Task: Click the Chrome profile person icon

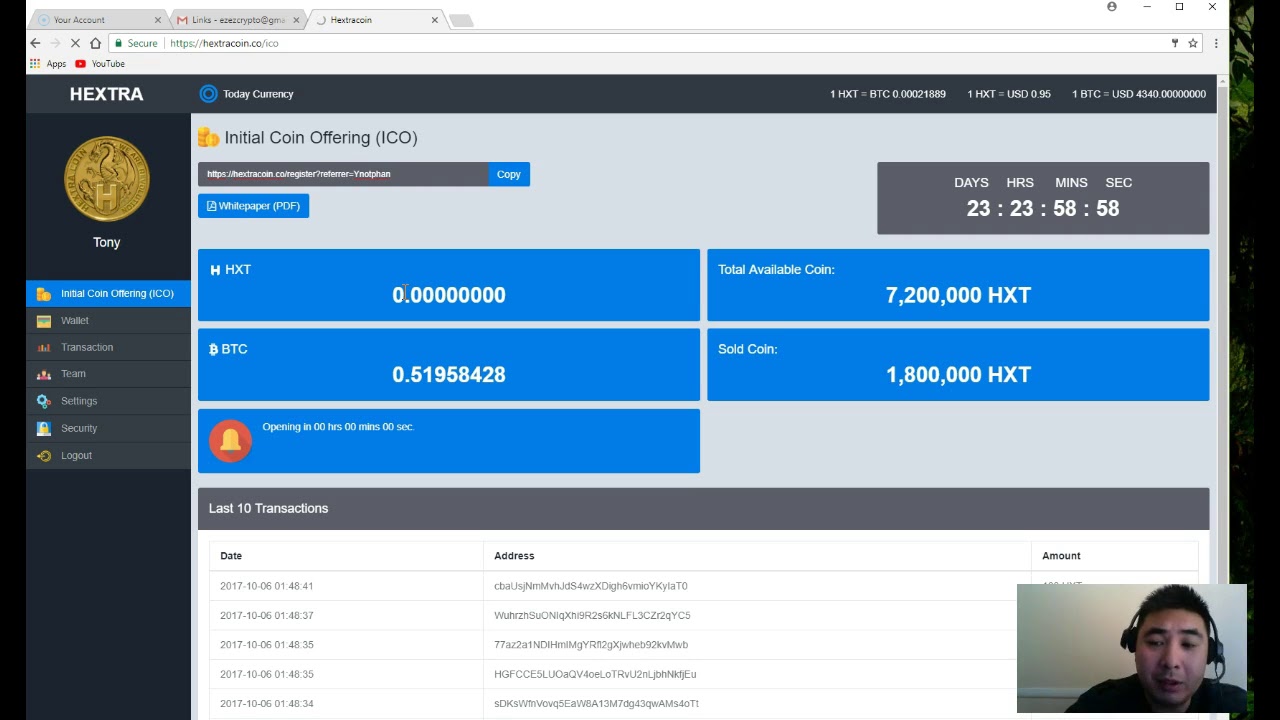Action: click(1112, 7)
